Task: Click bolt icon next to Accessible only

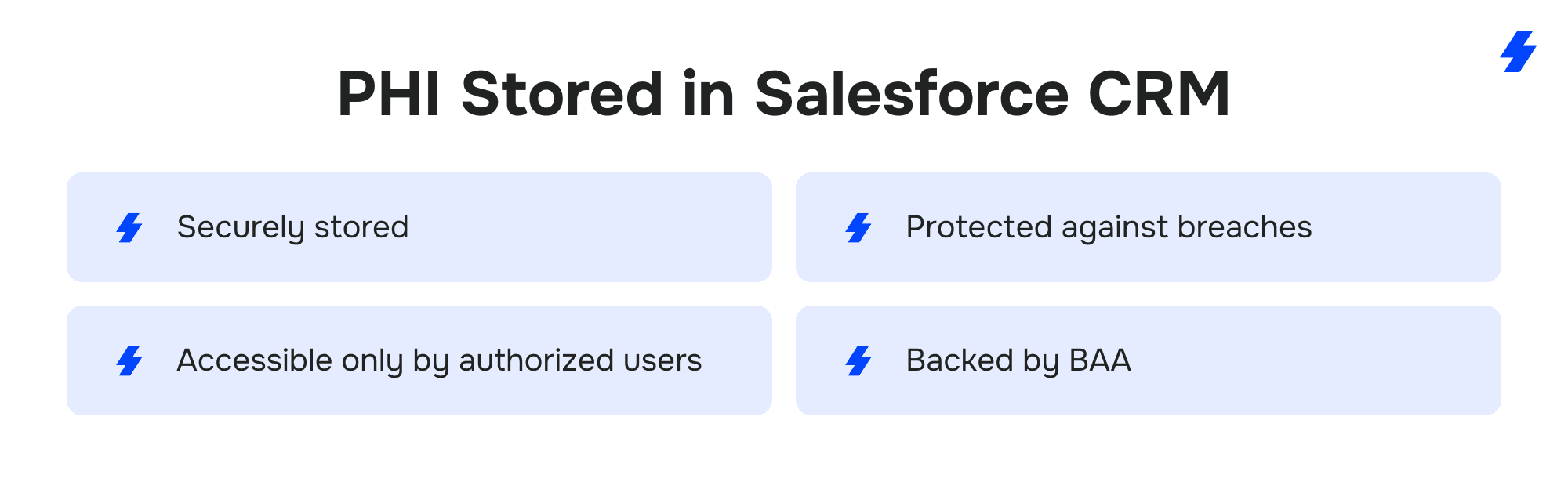Action: [129, 360]
